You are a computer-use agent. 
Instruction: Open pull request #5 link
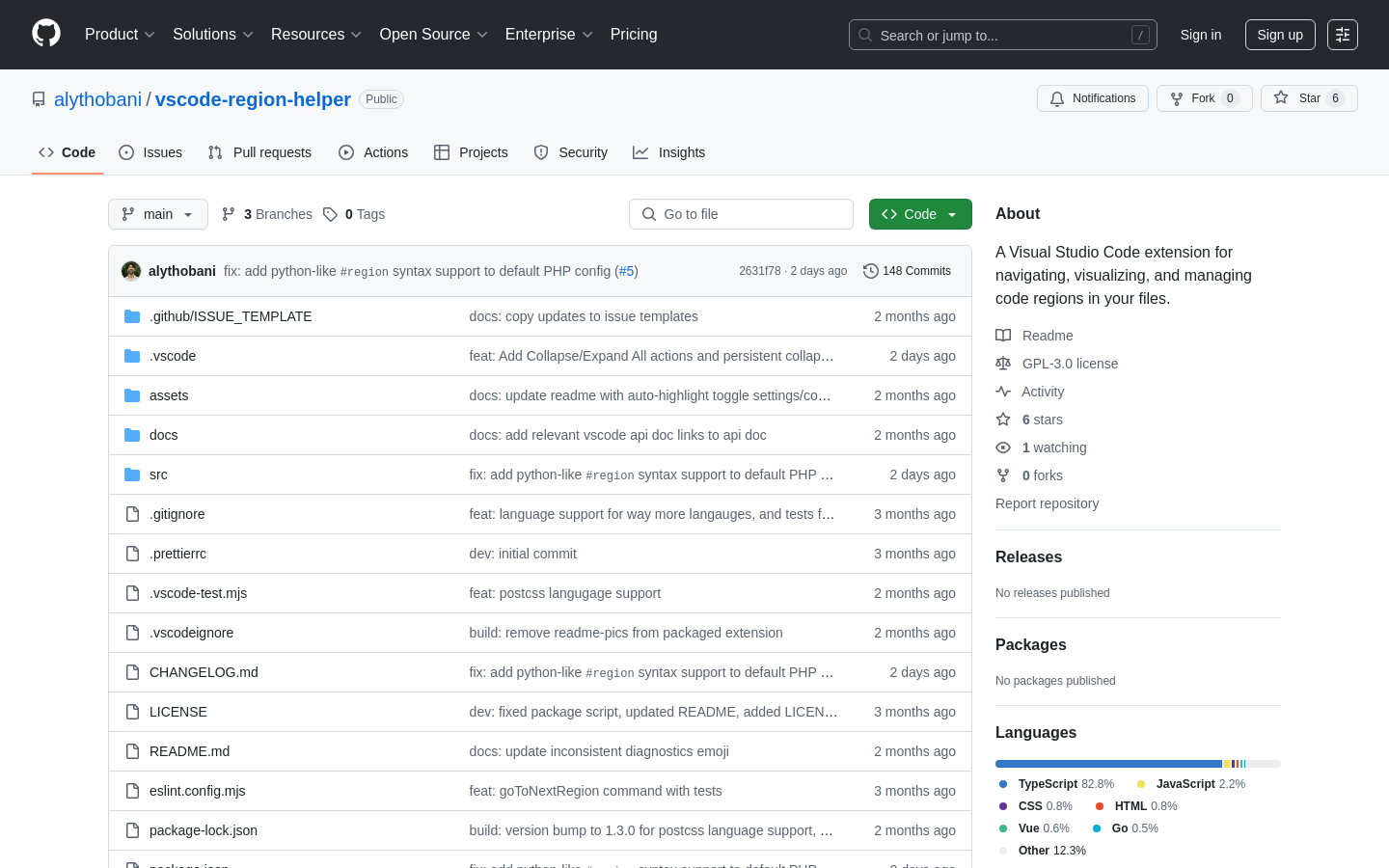(x=626, y=271)
